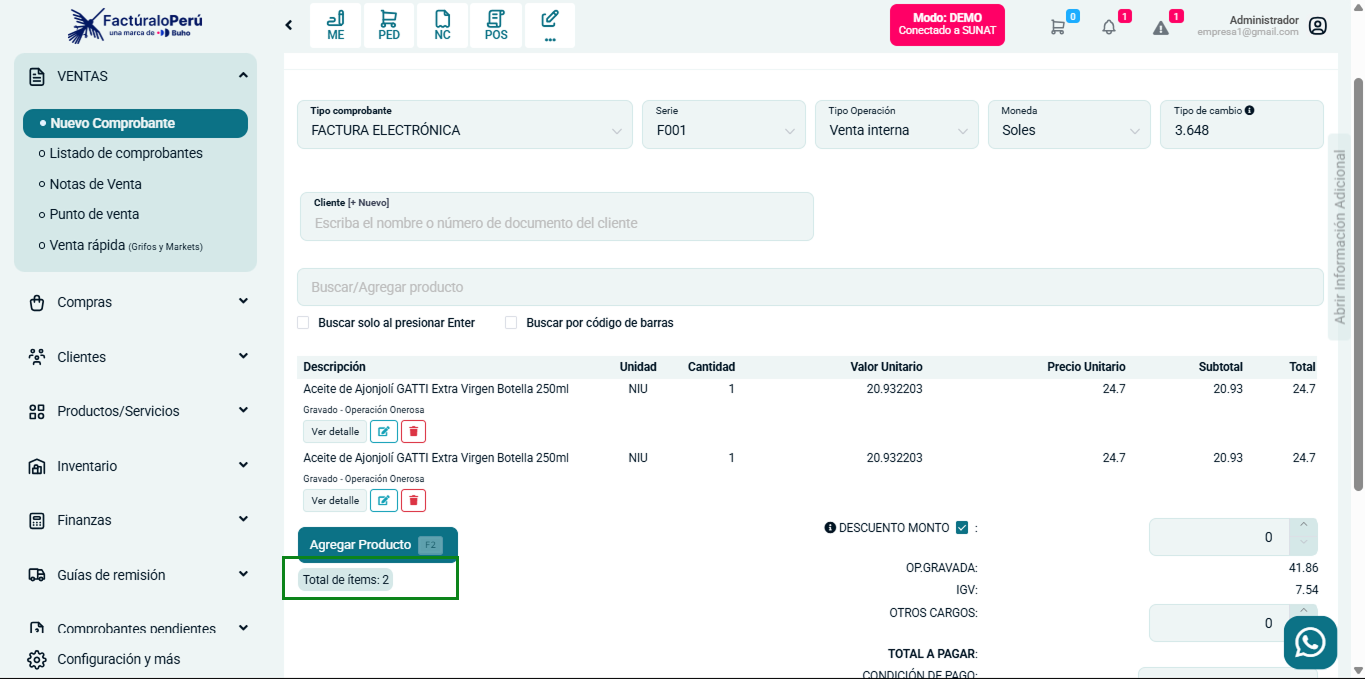Click the edit icon on second product row
Image resolution: width=1365 pixels, height=679 pixels.
click(x=384, y=500)
